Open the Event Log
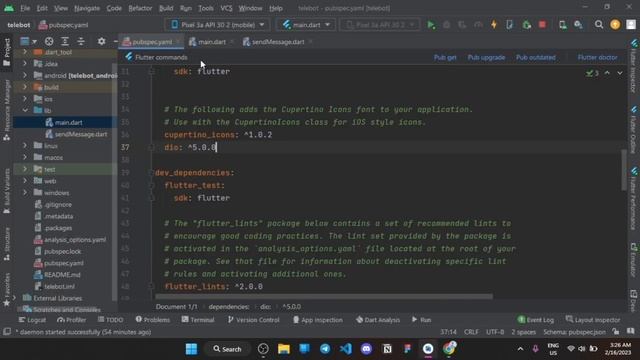This screenshot has width=640, height=360. pos(536,320)
